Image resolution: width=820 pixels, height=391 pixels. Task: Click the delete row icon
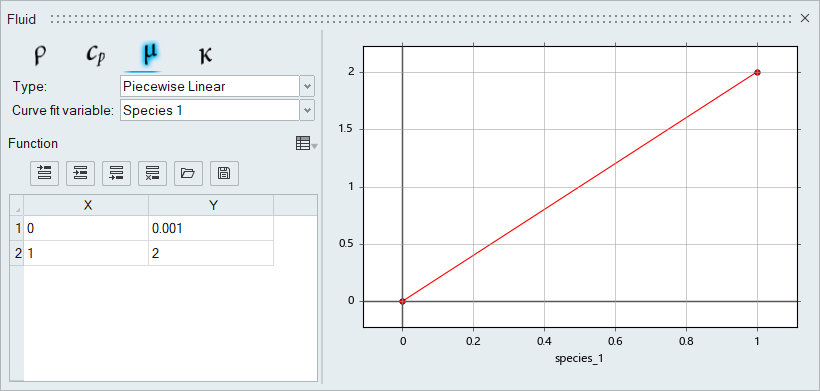click(152, 173)
